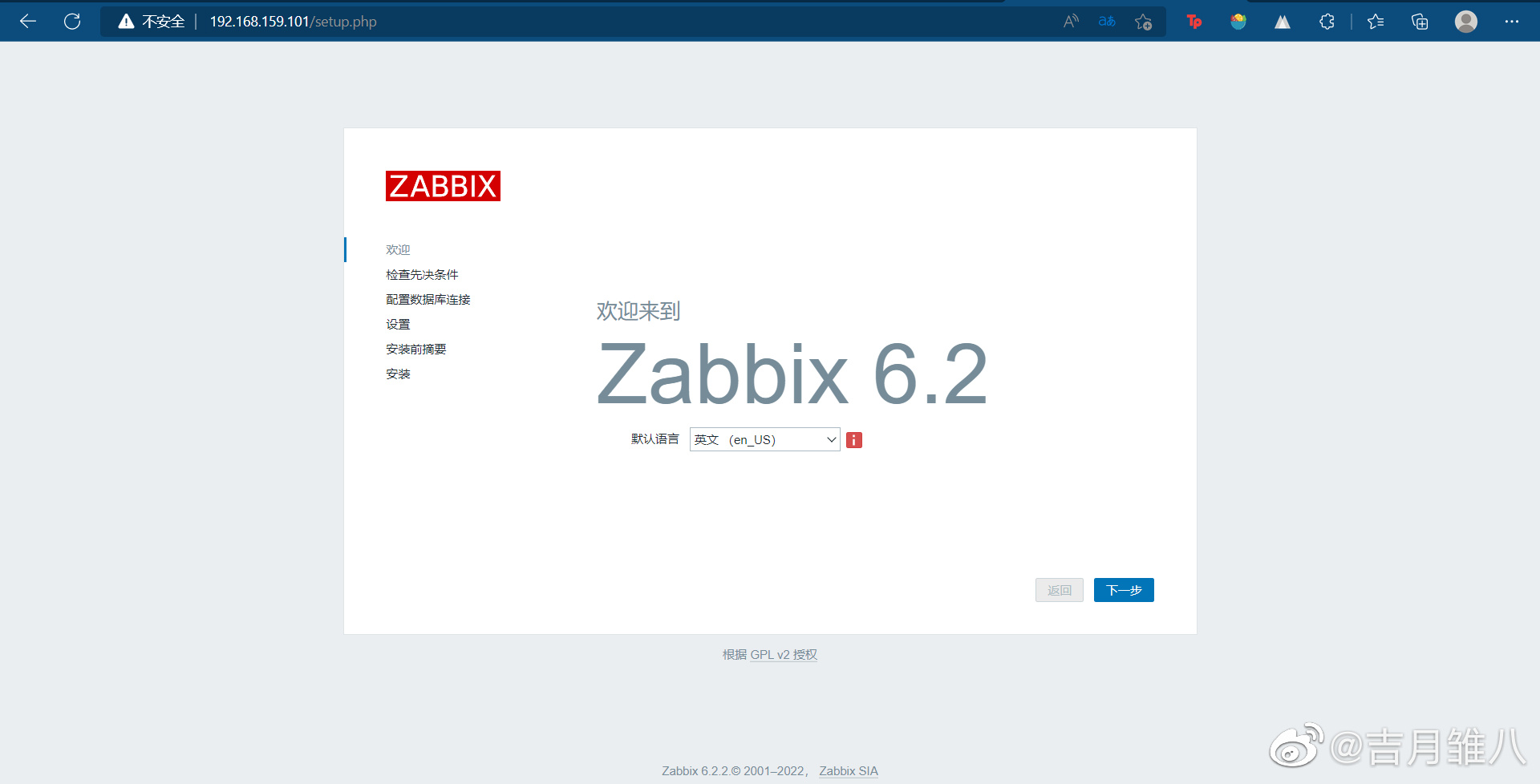Click the not-secure warning triangle icon
1540x784 pixels.
pos(126,22)
